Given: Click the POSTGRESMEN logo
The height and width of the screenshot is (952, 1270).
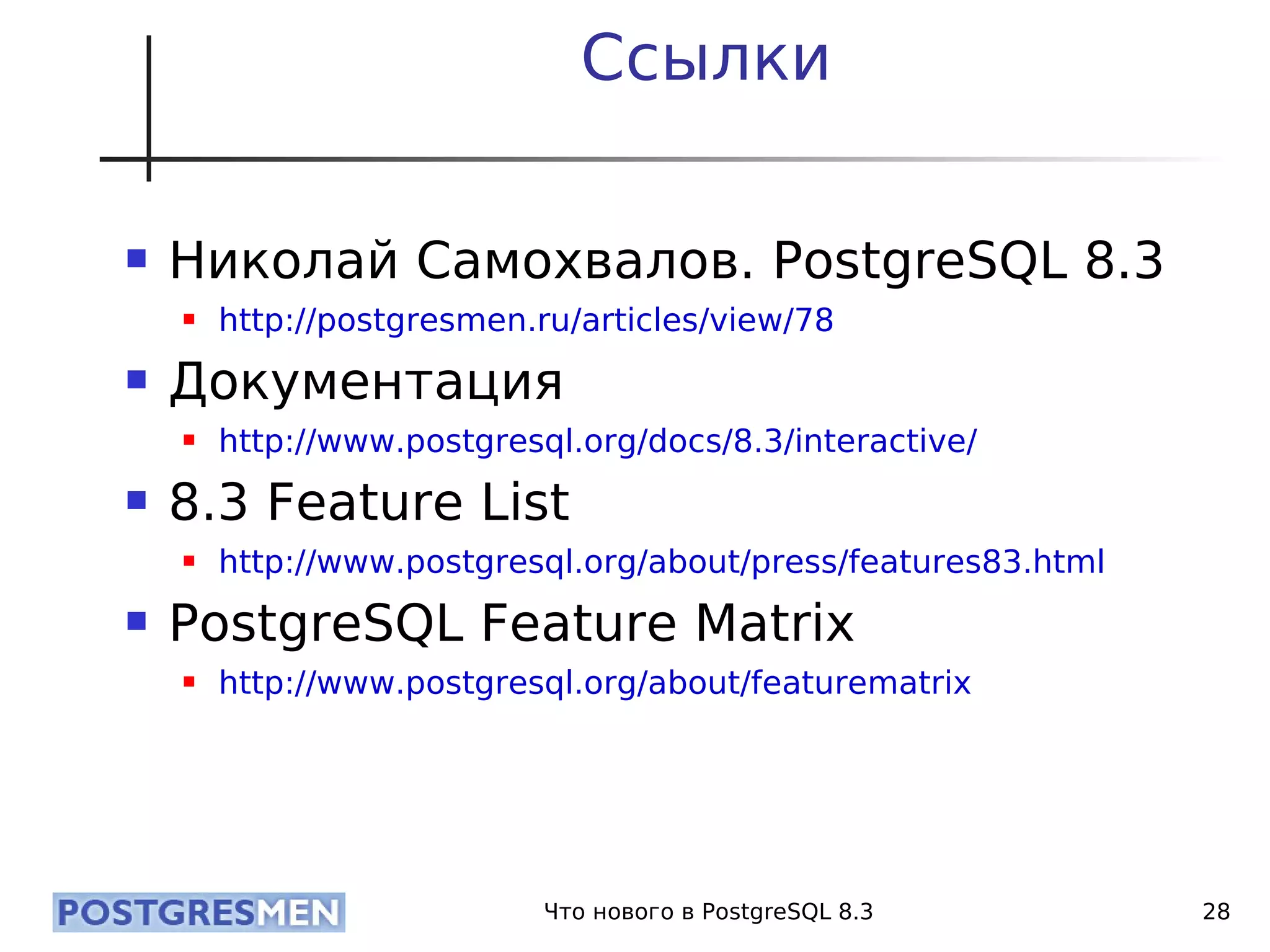Looking at the screenshot, I should [x=199, y=912].
